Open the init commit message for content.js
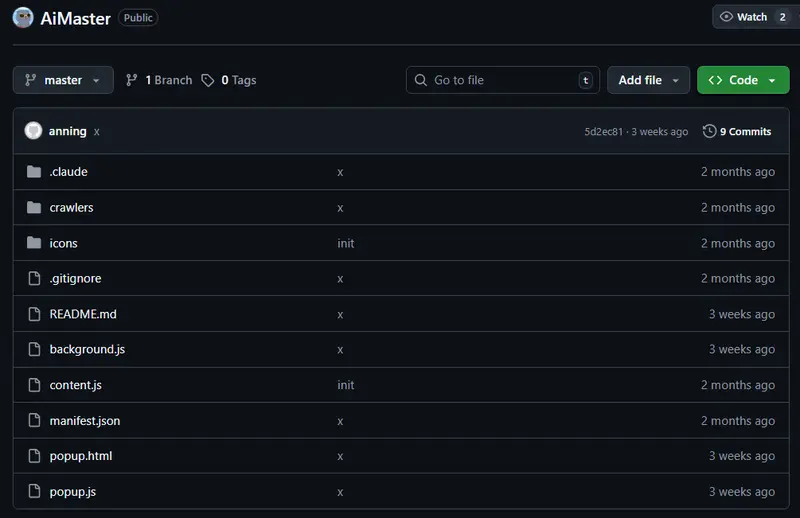The image size is (800, 518). (x=346, y=385)
